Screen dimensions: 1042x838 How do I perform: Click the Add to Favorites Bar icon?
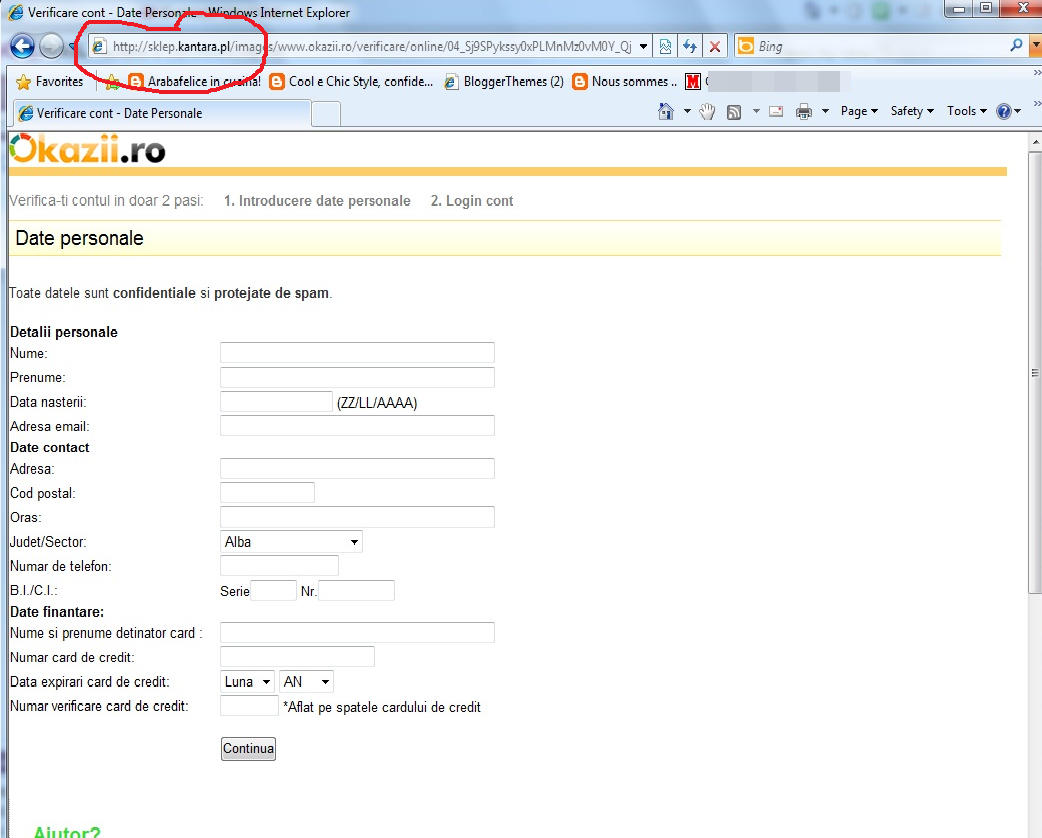coord(112,82)
